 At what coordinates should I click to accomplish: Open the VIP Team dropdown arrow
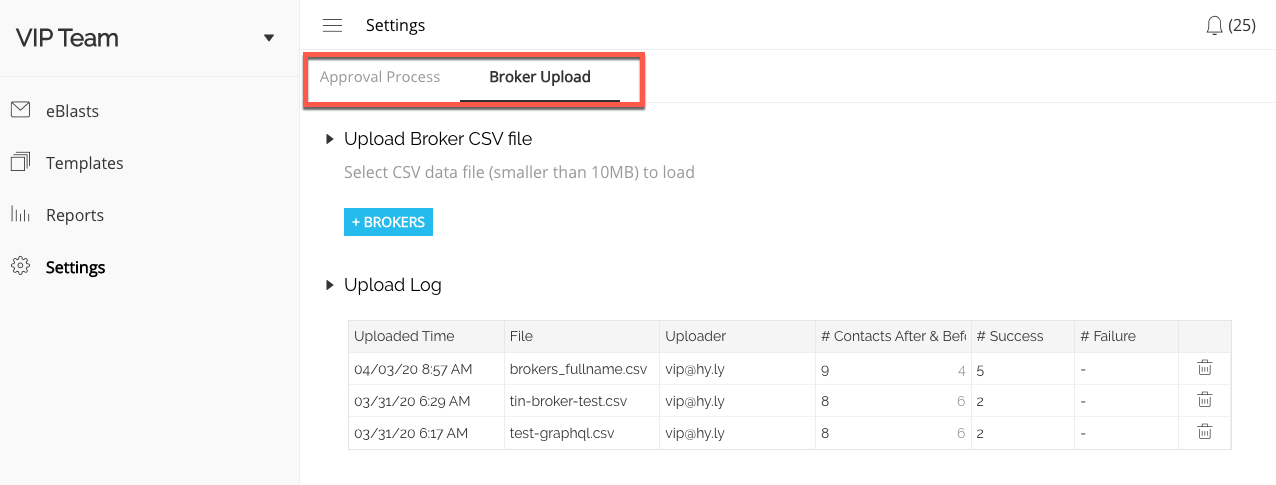coord(268,38)
